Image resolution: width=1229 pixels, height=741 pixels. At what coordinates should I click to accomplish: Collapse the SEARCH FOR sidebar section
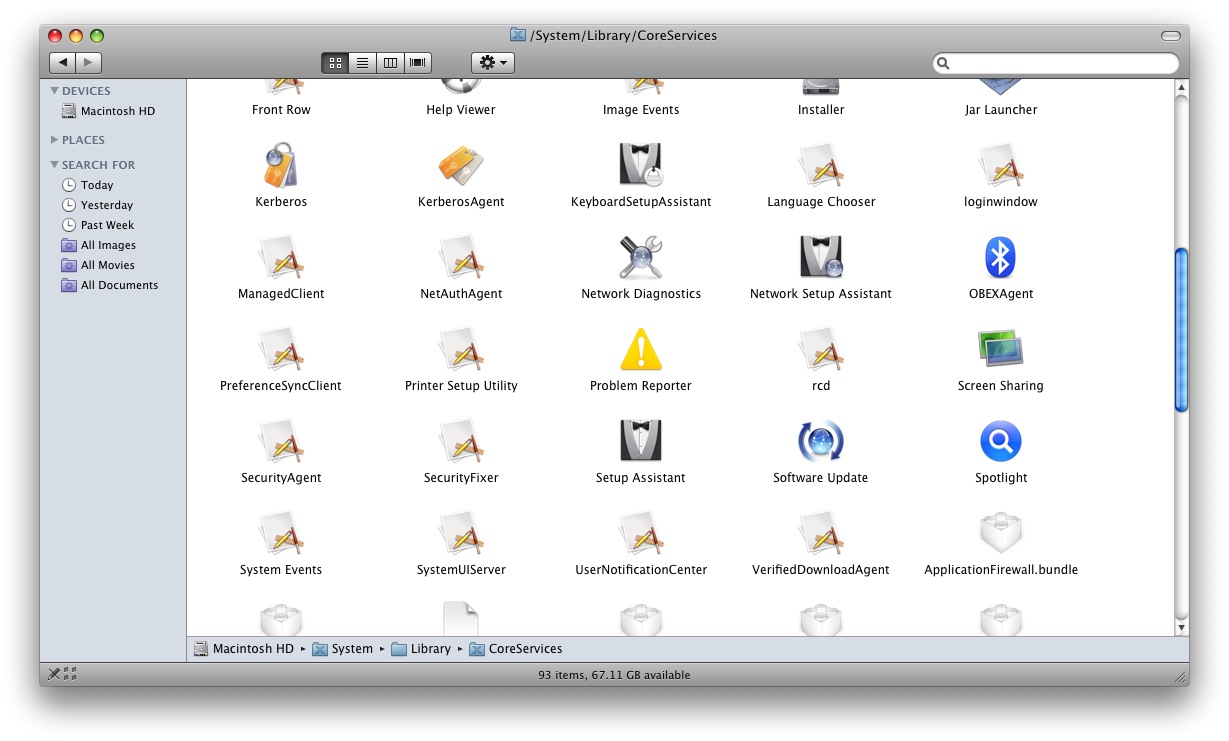55,165
